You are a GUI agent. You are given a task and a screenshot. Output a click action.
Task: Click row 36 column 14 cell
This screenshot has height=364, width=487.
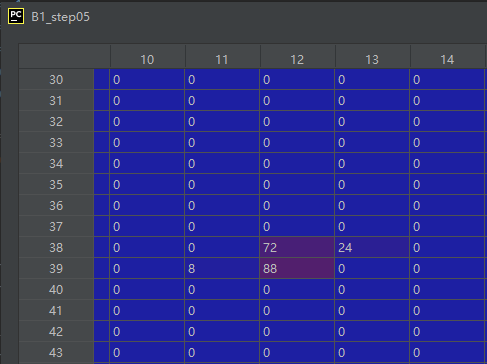click(x=447, y=205)
